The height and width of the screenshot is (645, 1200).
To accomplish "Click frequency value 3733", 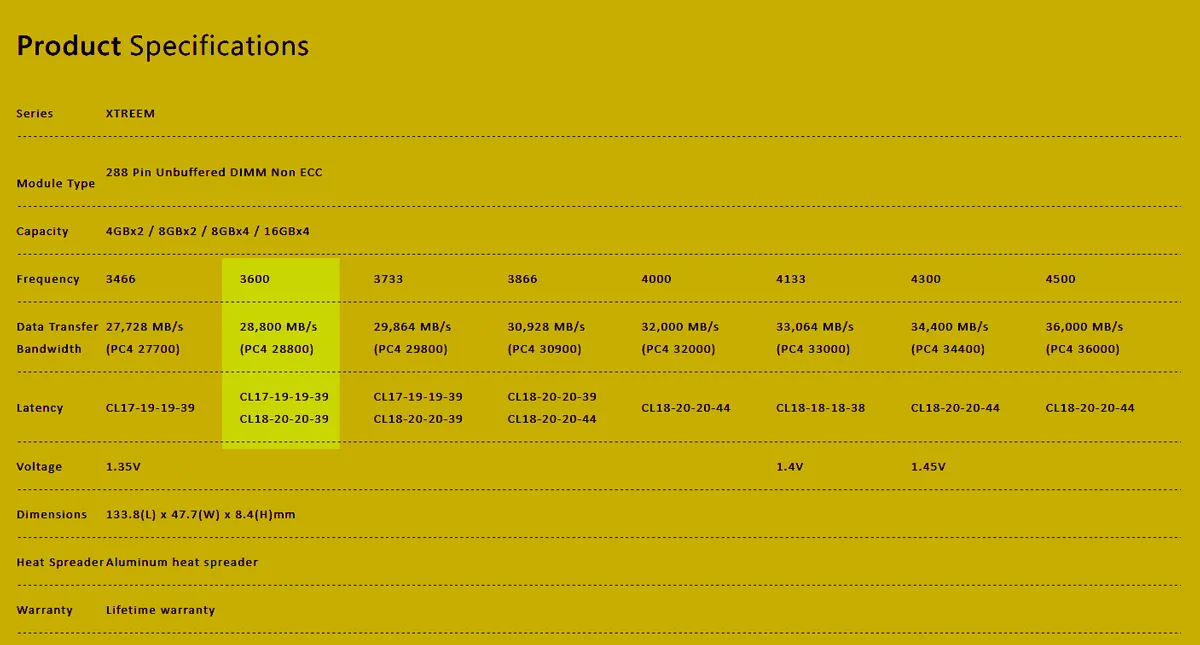I will [x=388, y=279].
